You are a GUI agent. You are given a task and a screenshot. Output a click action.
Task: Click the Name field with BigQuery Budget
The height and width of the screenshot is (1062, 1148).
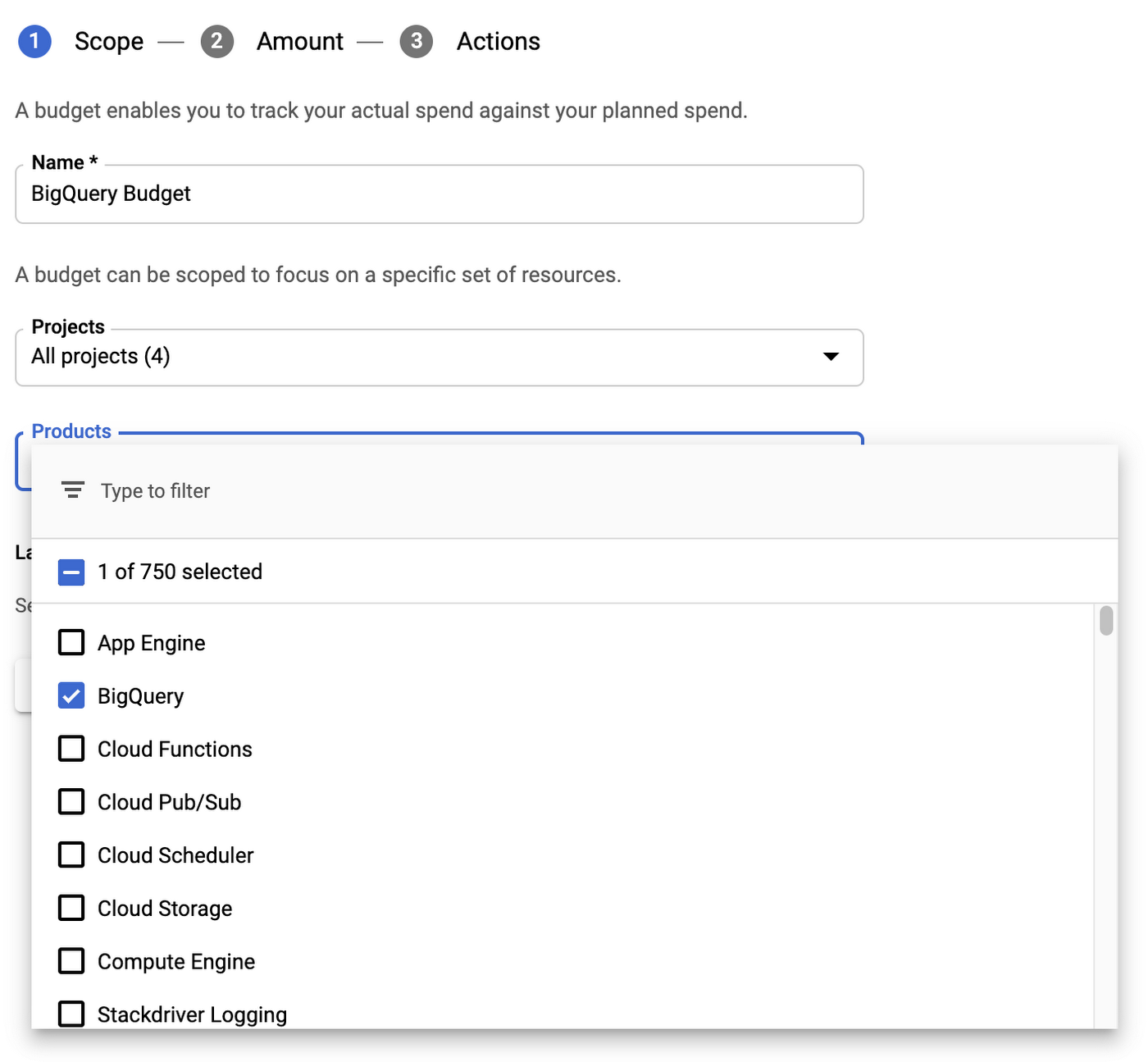point(440,194)
